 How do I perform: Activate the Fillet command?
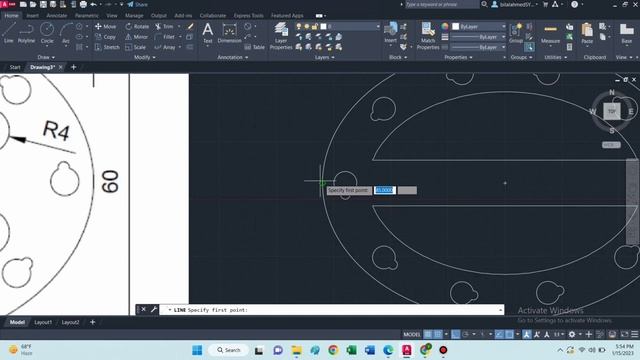click(x=165, y=37)
